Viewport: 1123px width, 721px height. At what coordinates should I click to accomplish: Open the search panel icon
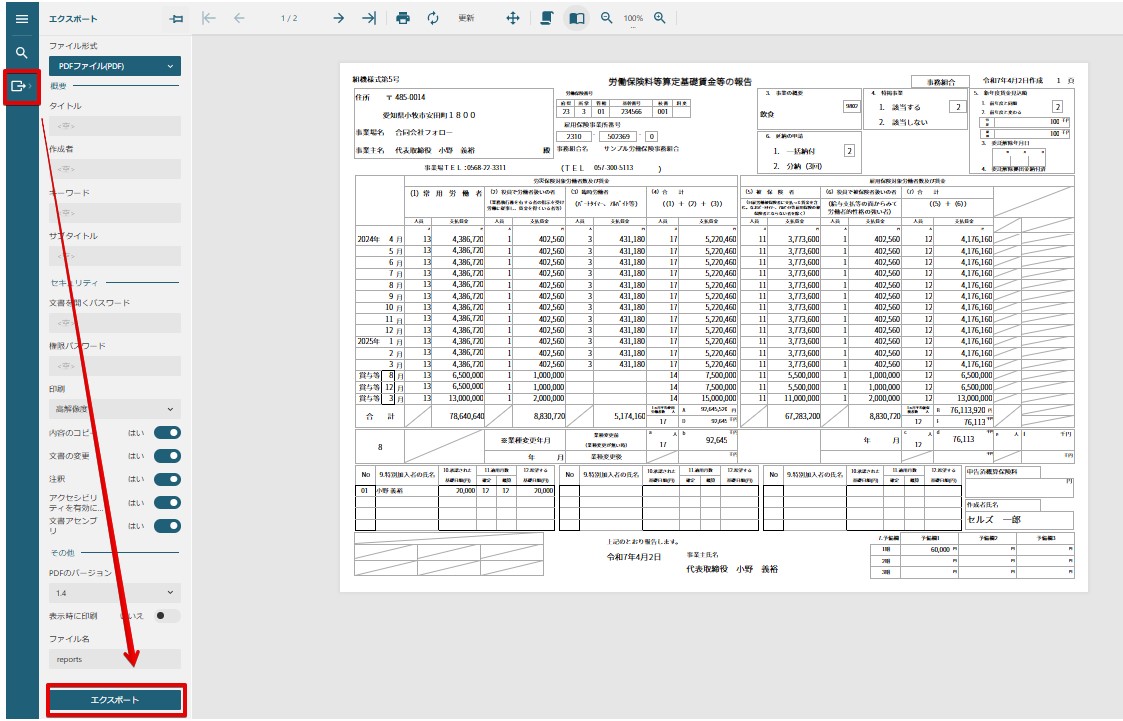coord(21,52)
